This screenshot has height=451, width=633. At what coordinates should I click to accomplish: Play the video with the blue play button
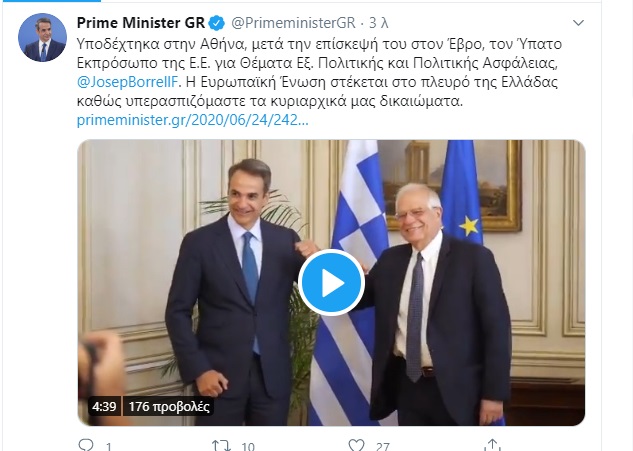click(331, 283)
